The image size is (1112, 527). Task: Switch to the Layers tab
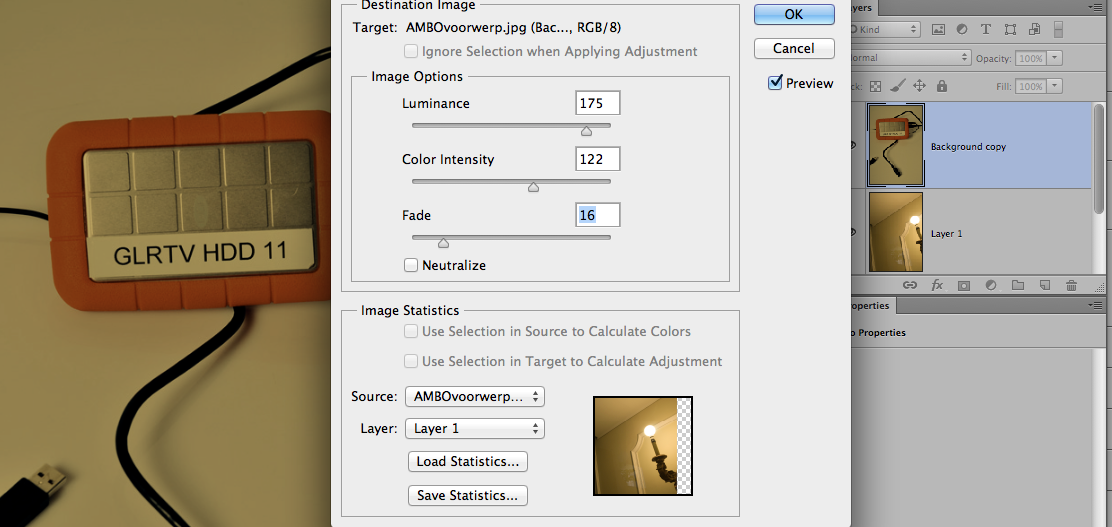(x=864, y=8)
